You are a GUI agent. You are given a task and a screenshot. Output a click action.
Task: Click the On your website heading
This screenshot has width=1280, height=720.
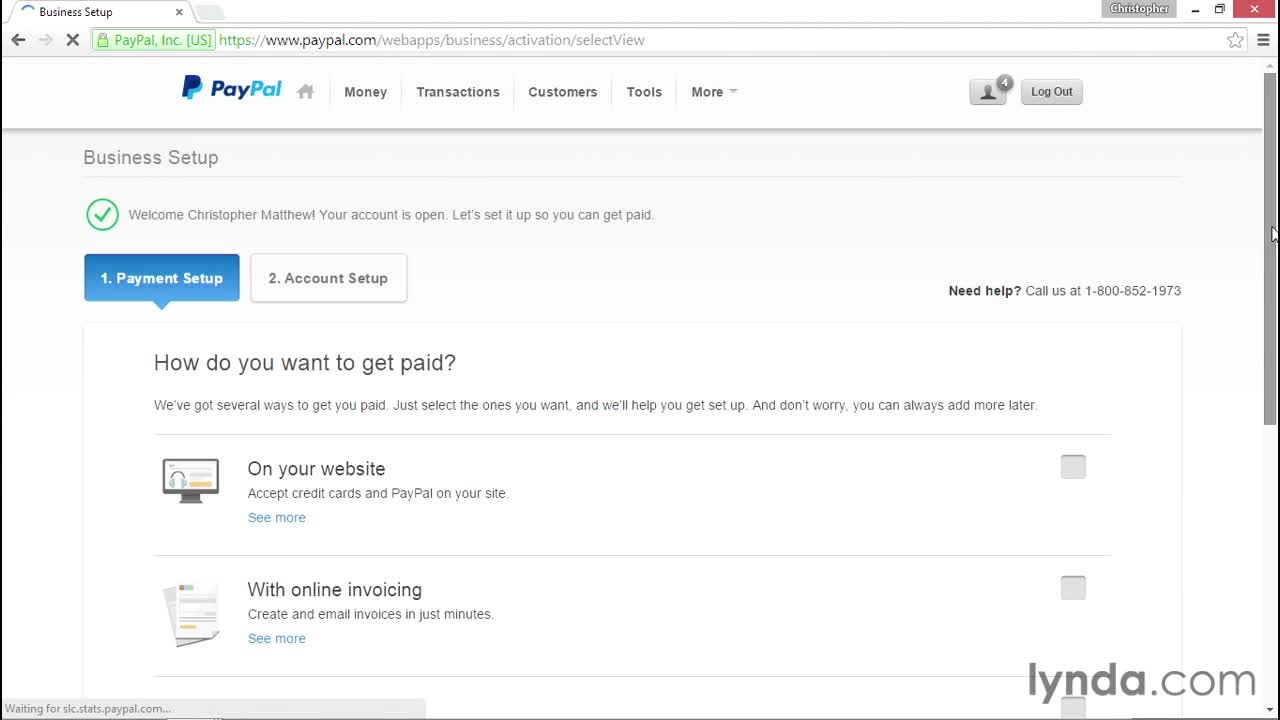(x=316, y=469)
